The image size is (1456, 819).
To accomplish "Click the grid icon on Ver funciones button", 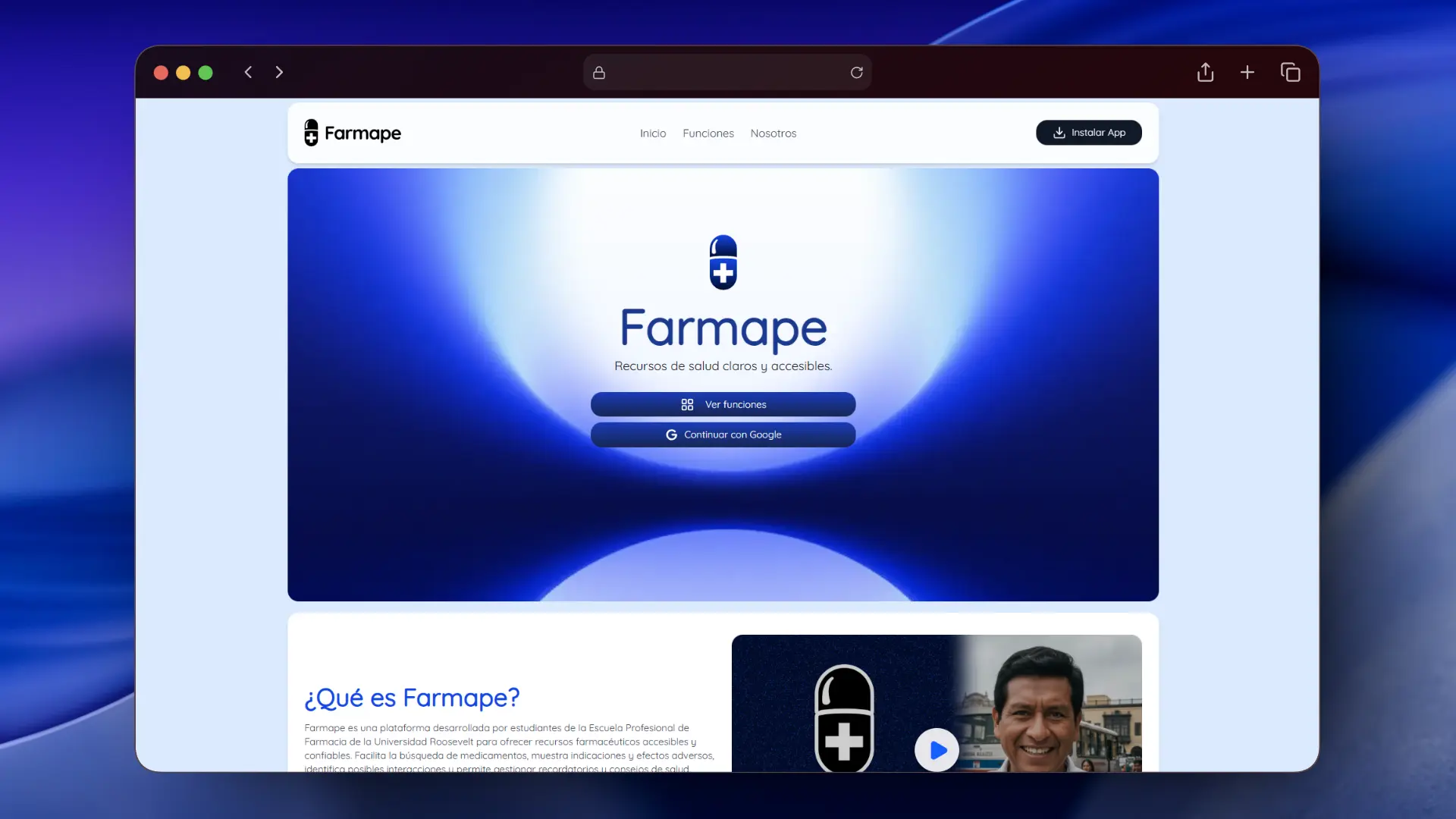I will pos(687,404).
